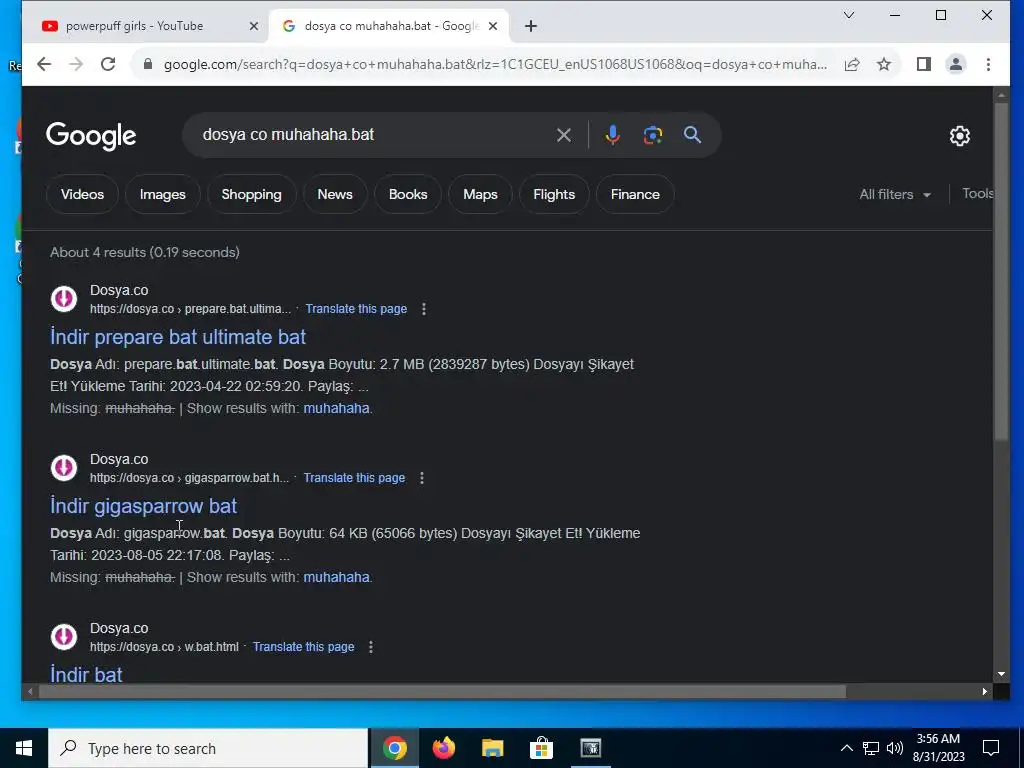
Task: Select the News filter
Action: point(335,195)
